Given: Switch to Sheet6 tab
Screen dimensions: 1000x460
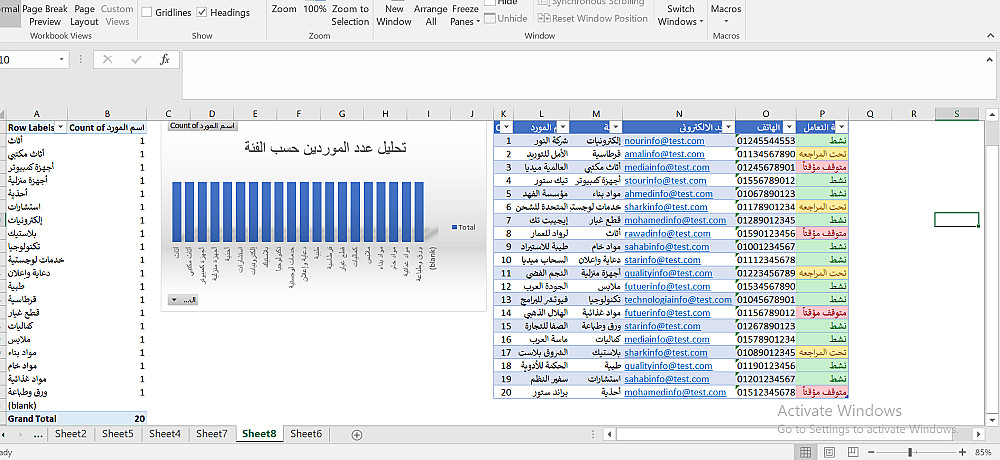Looking at the screenshot, I should 306,434.
